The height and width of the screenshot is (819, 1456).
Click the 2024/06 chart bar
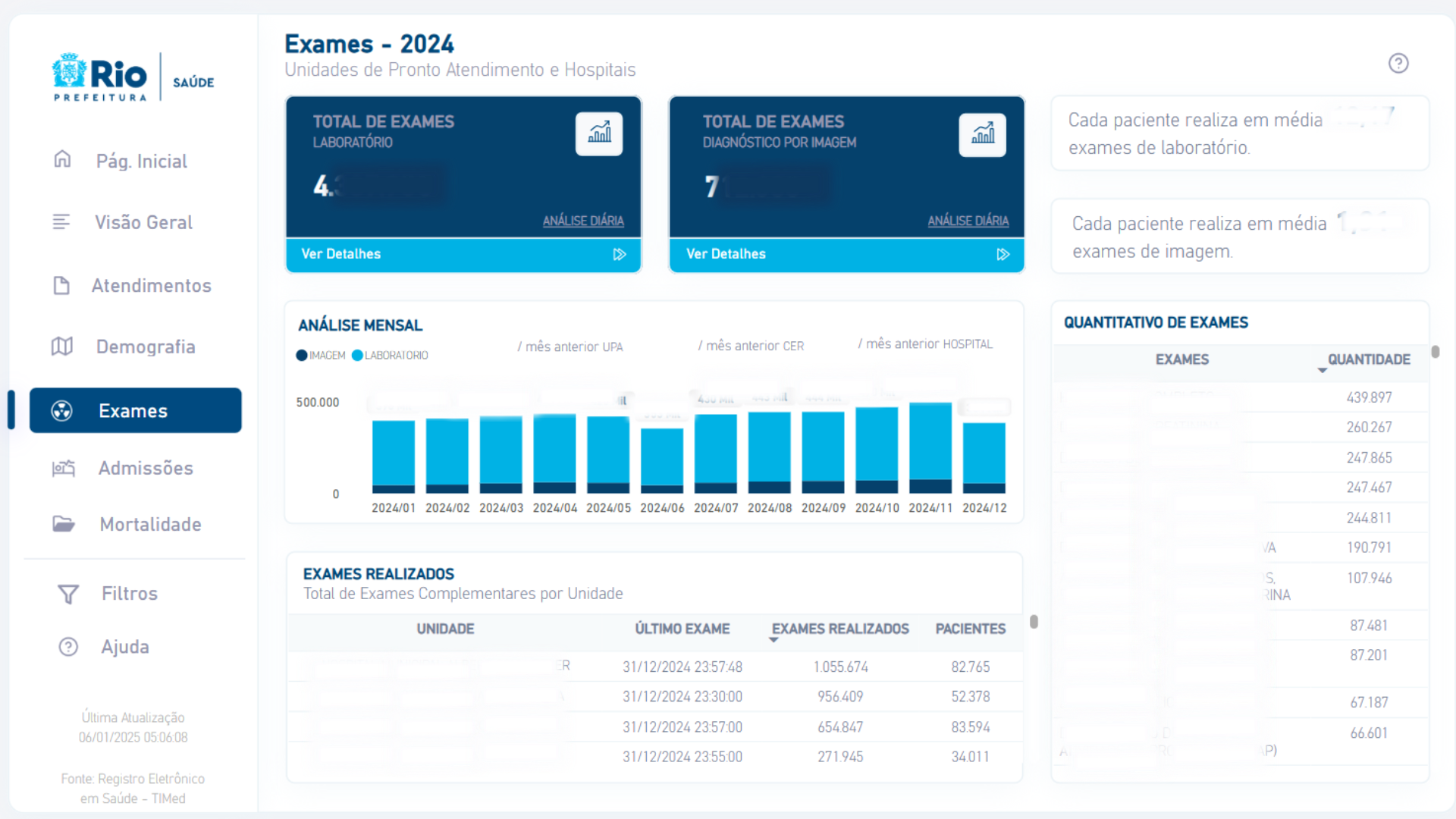point(662,459)
